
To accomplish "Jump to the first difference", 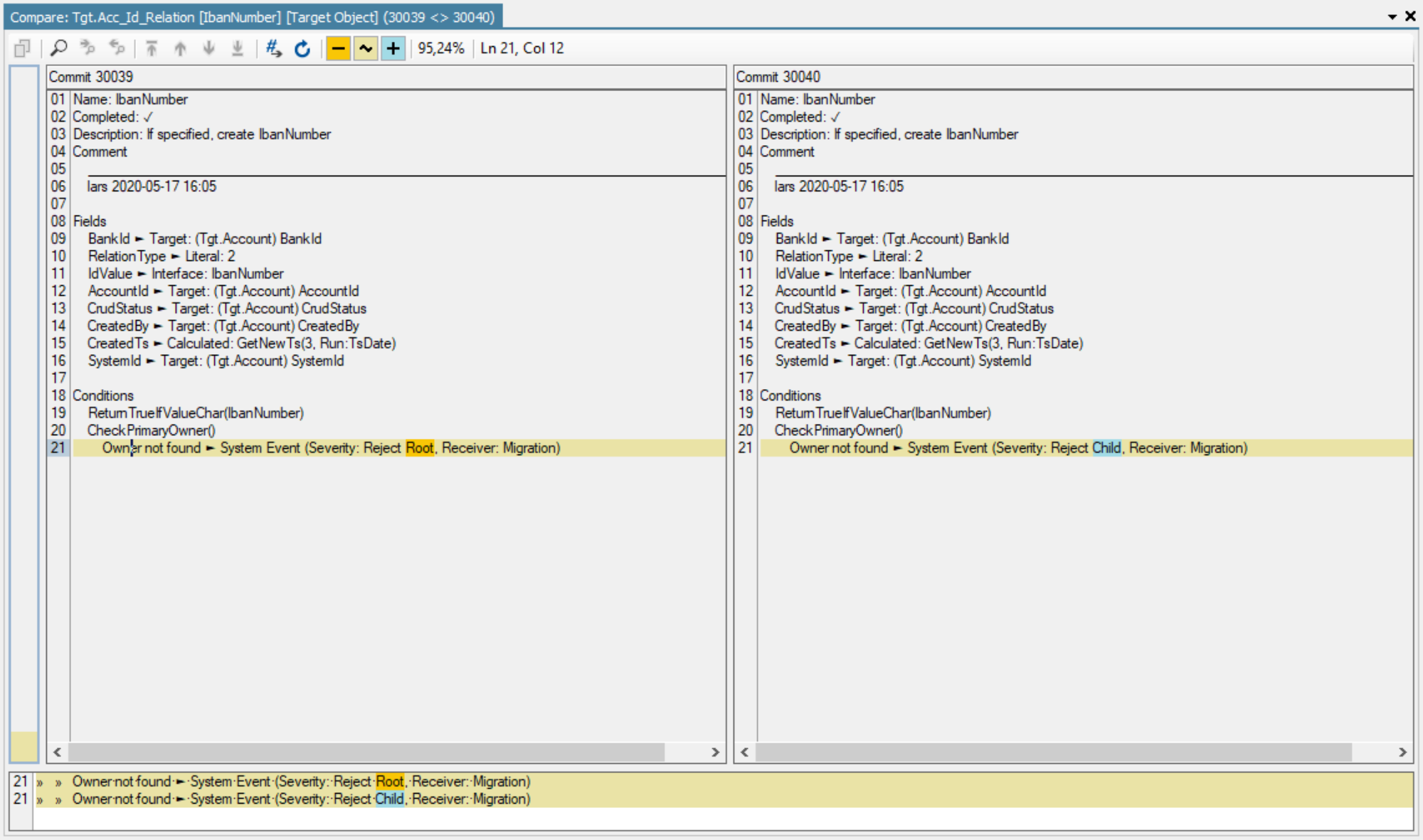I will (151, 48).
